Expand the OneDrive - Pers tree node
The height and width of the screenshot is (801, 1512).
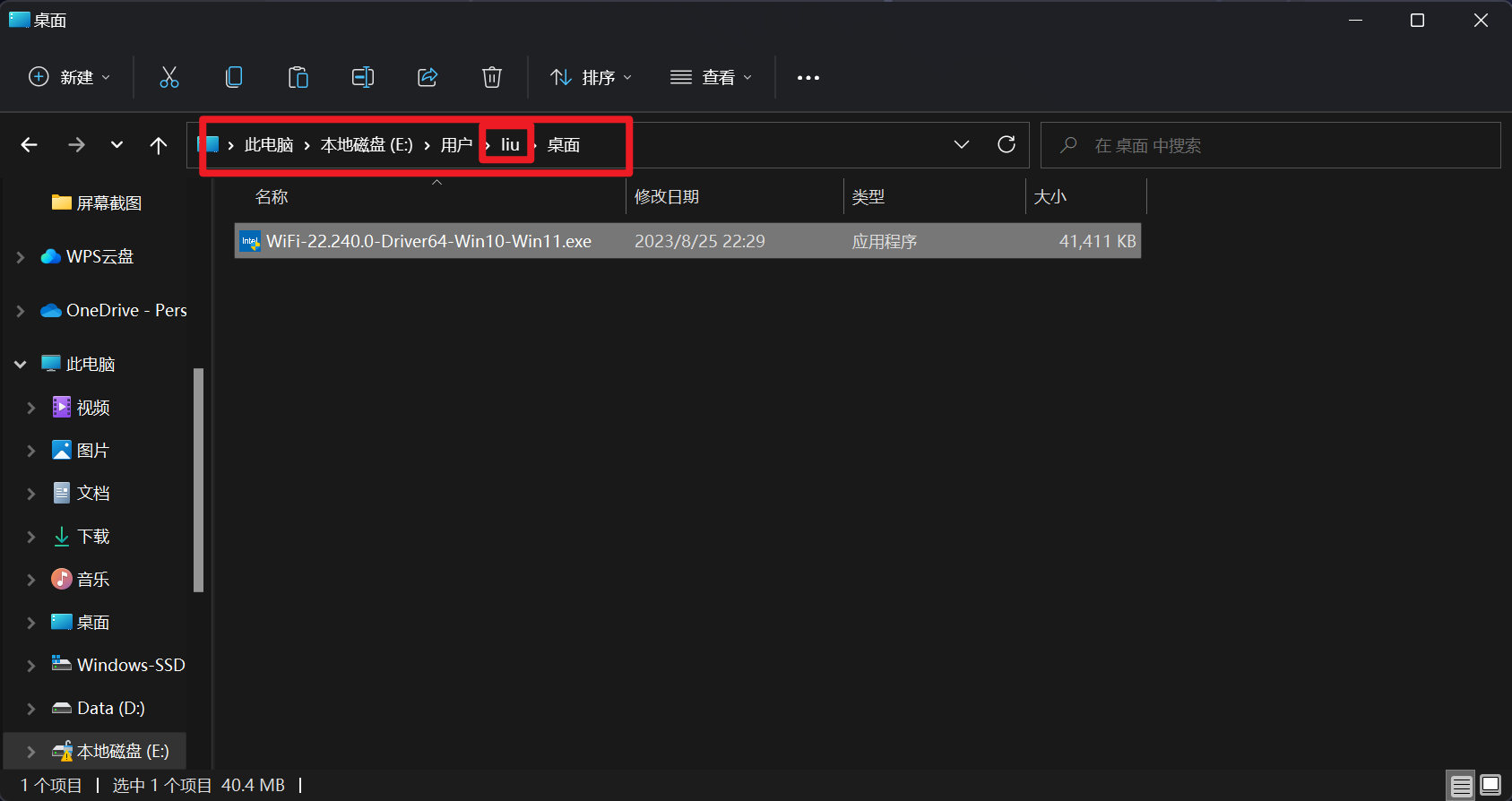(21, 311)
